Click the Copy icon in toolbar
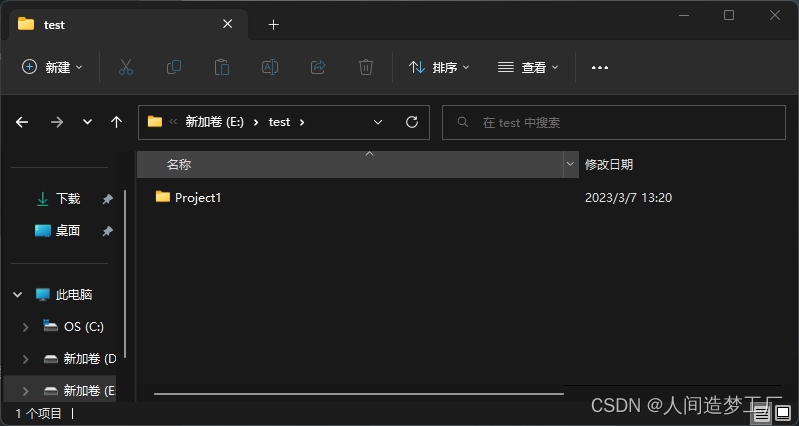The image size is (799, 426). pos(174,67)
